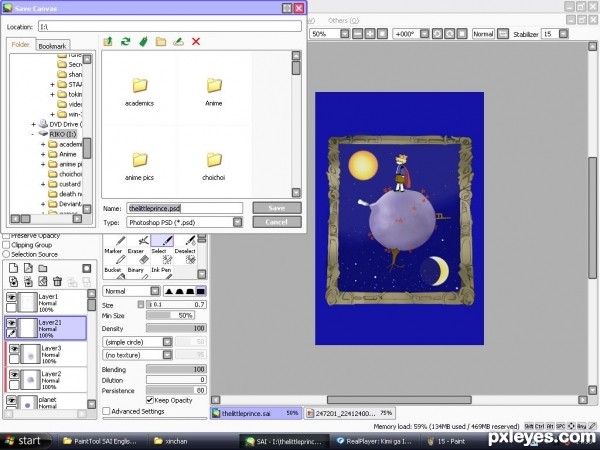Click the Save button
The height and width of the screenshot is (450, 600).
tap(277, 208)
